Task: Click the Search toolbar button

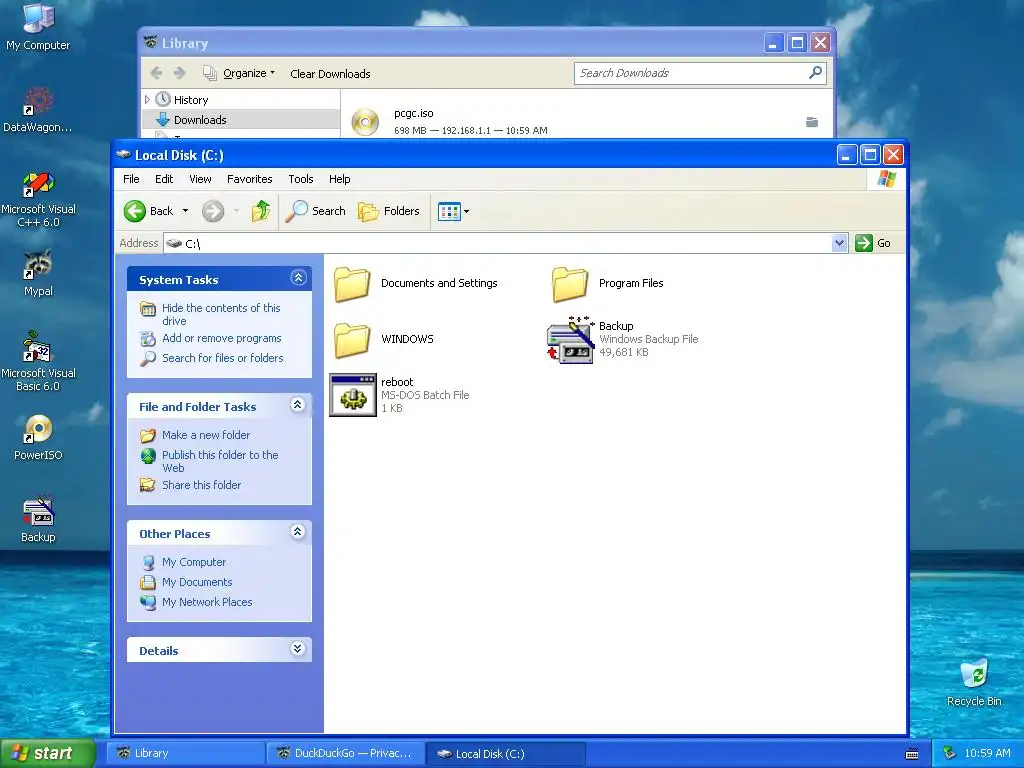Action: click(315, 211)
